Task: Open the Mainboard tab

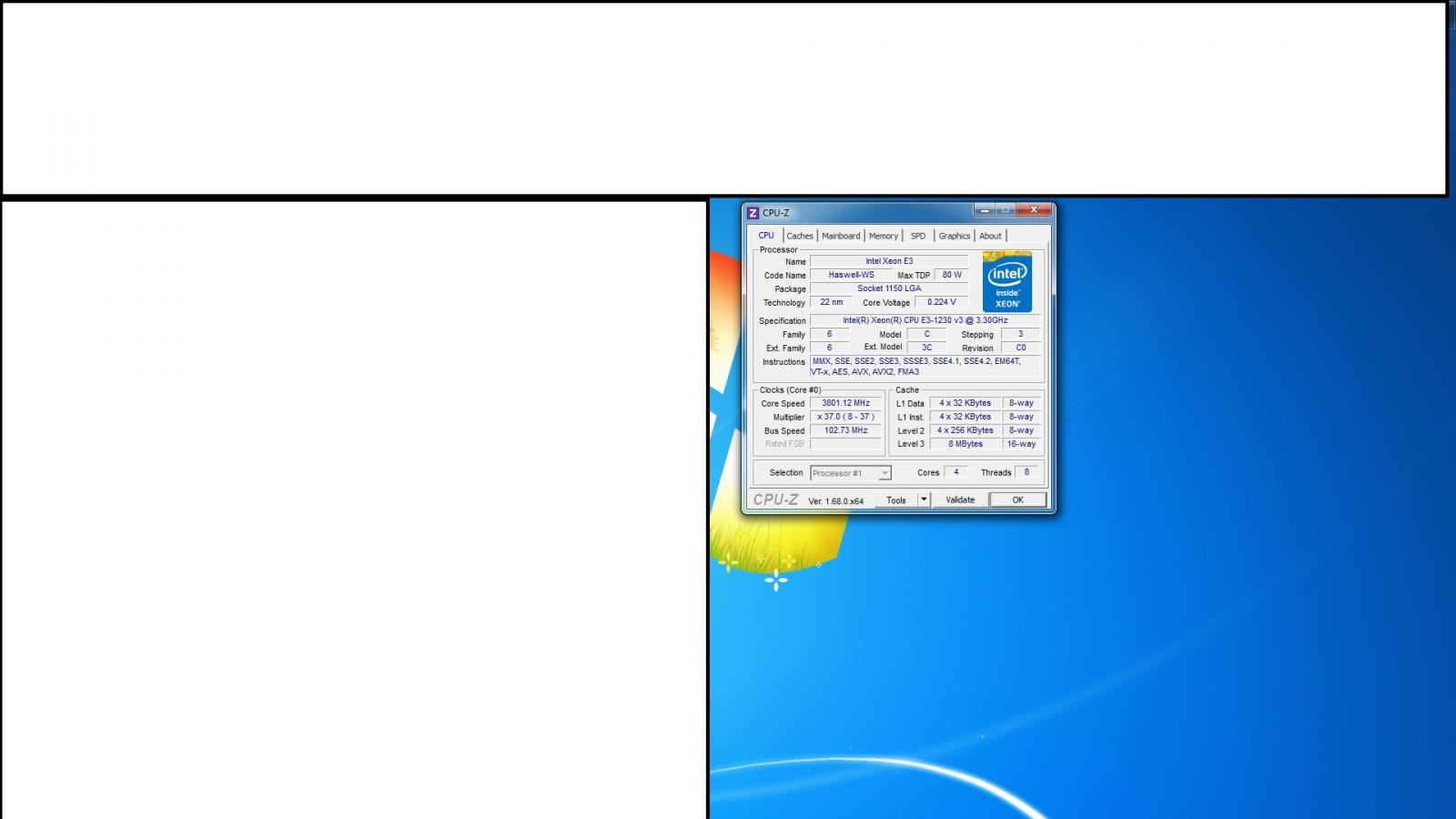Action: point(841,237)
